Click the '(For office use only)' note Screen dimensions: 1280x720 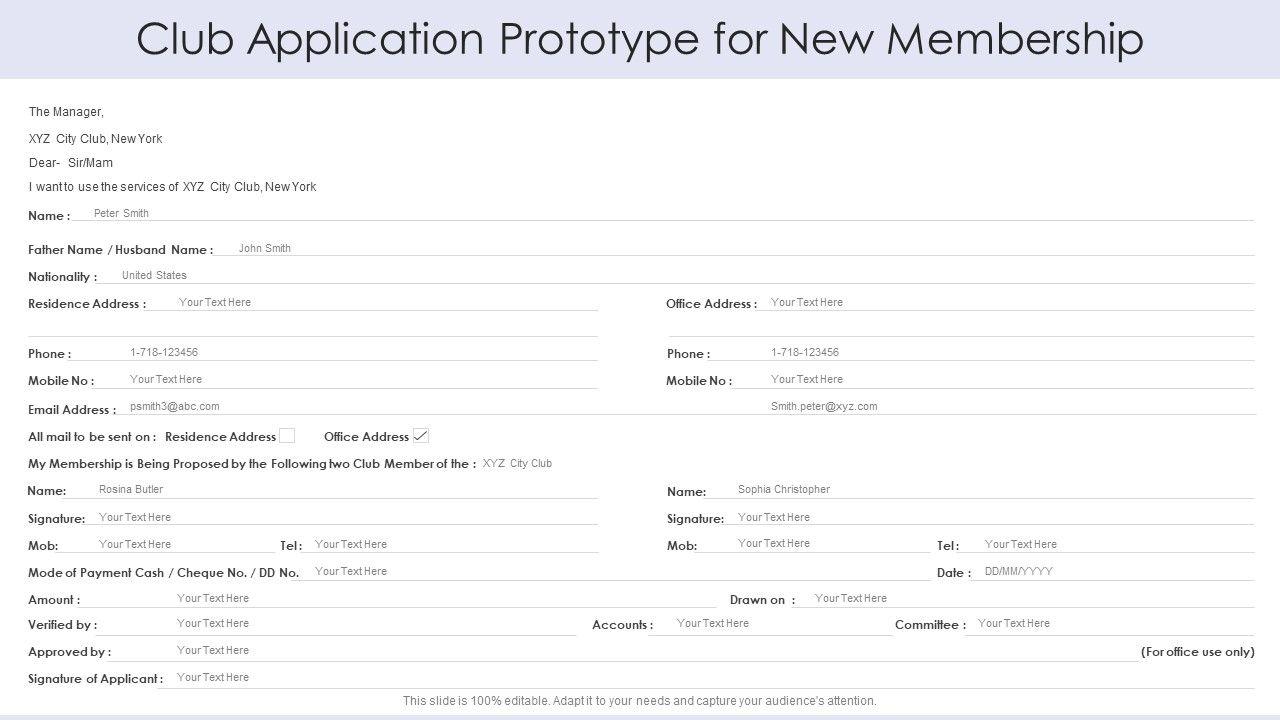click(1198, 652)
